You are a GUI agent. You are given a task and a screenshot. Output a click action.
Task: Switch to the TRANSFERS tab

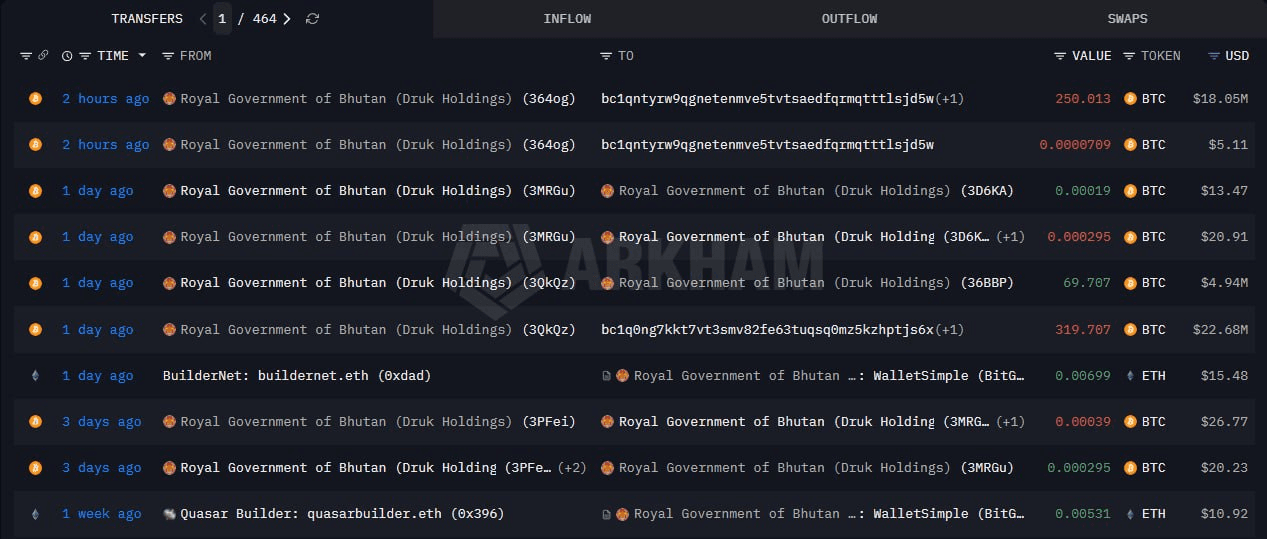pyautogui.click(x=147, y=19)
